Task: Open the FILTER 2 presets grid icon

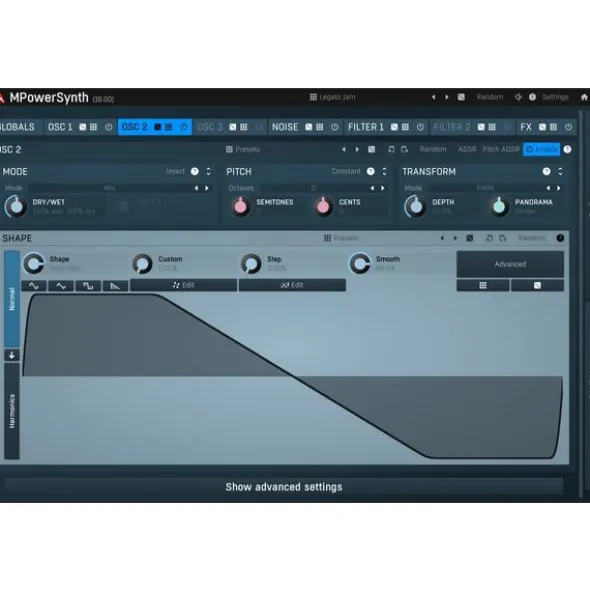Action: click(492, 127)
